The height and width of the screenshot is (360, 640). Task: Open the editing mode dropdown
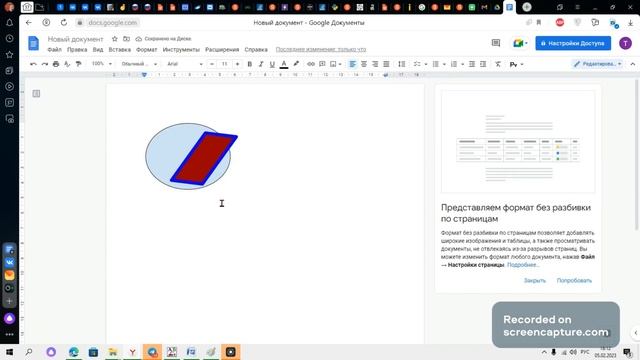(x=598, y=64)
